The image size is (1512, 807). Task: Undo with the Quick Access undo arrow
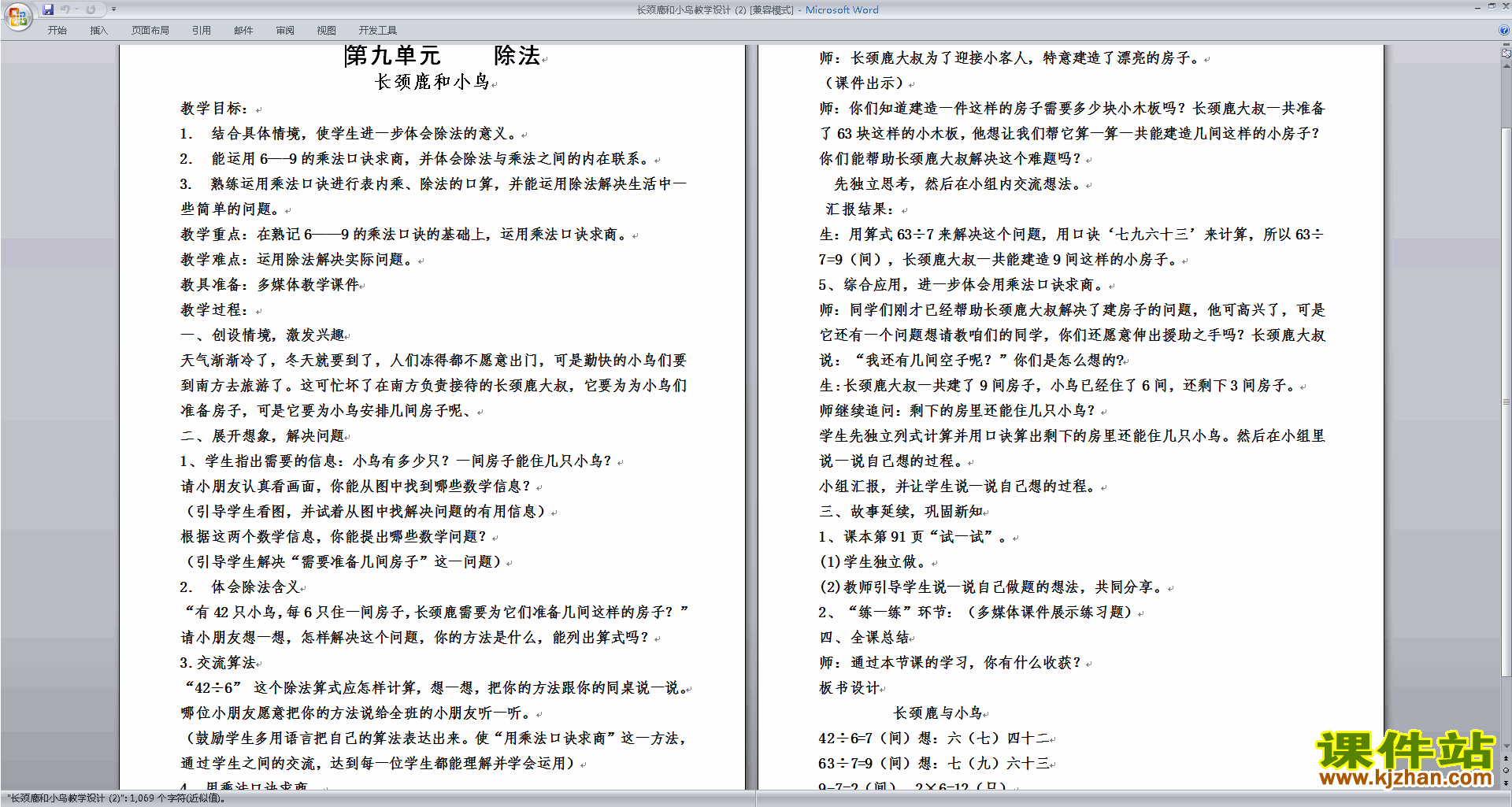pos(65,9)
